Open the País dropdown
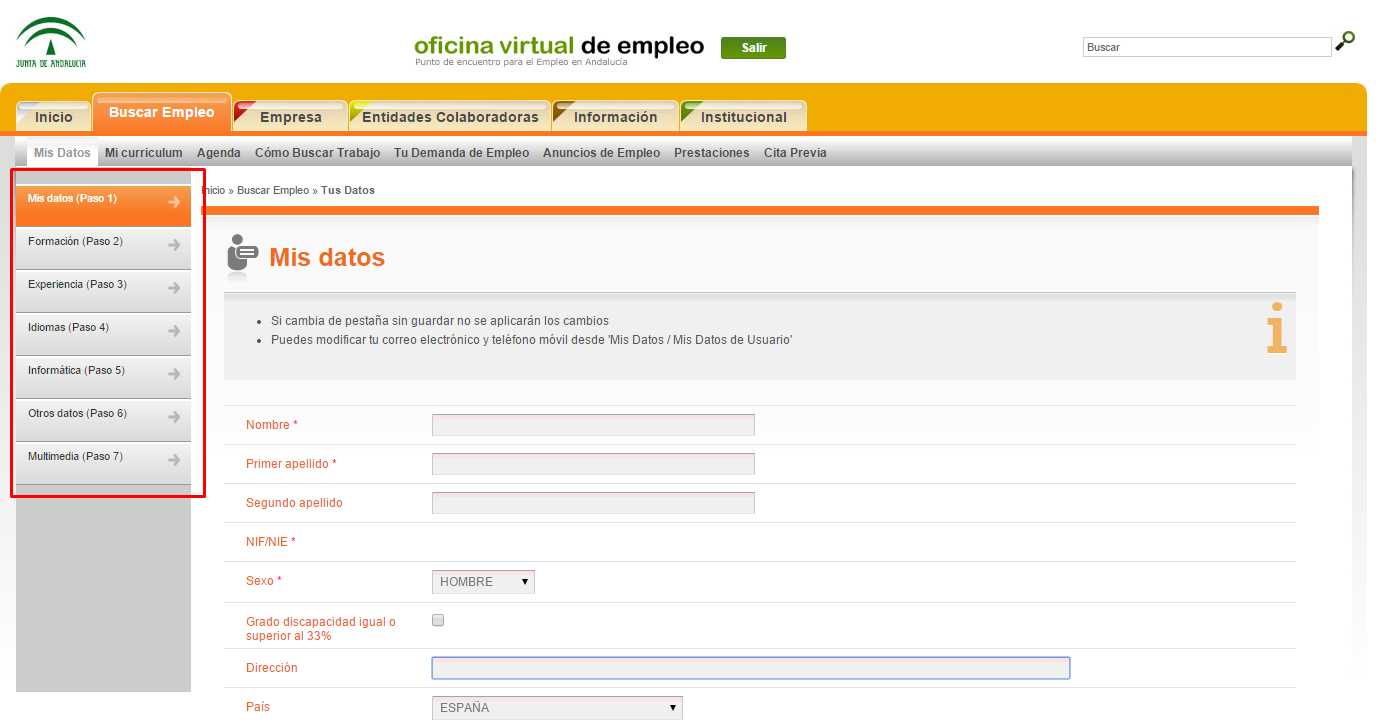 click(556, 707)
